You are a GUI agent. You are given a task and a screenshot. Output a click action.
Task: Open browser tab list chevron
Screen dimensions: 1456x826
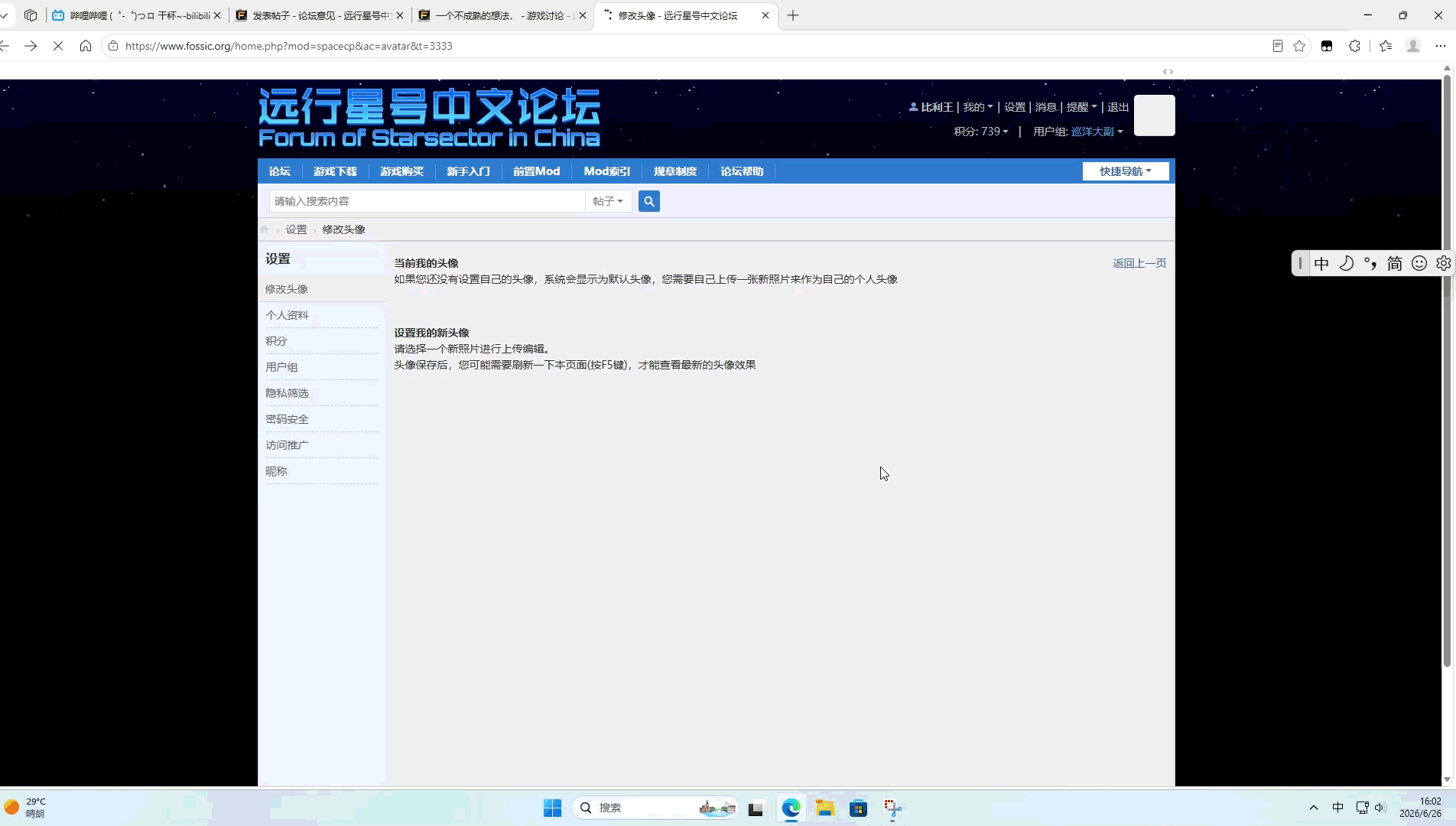tap(5, 15)
